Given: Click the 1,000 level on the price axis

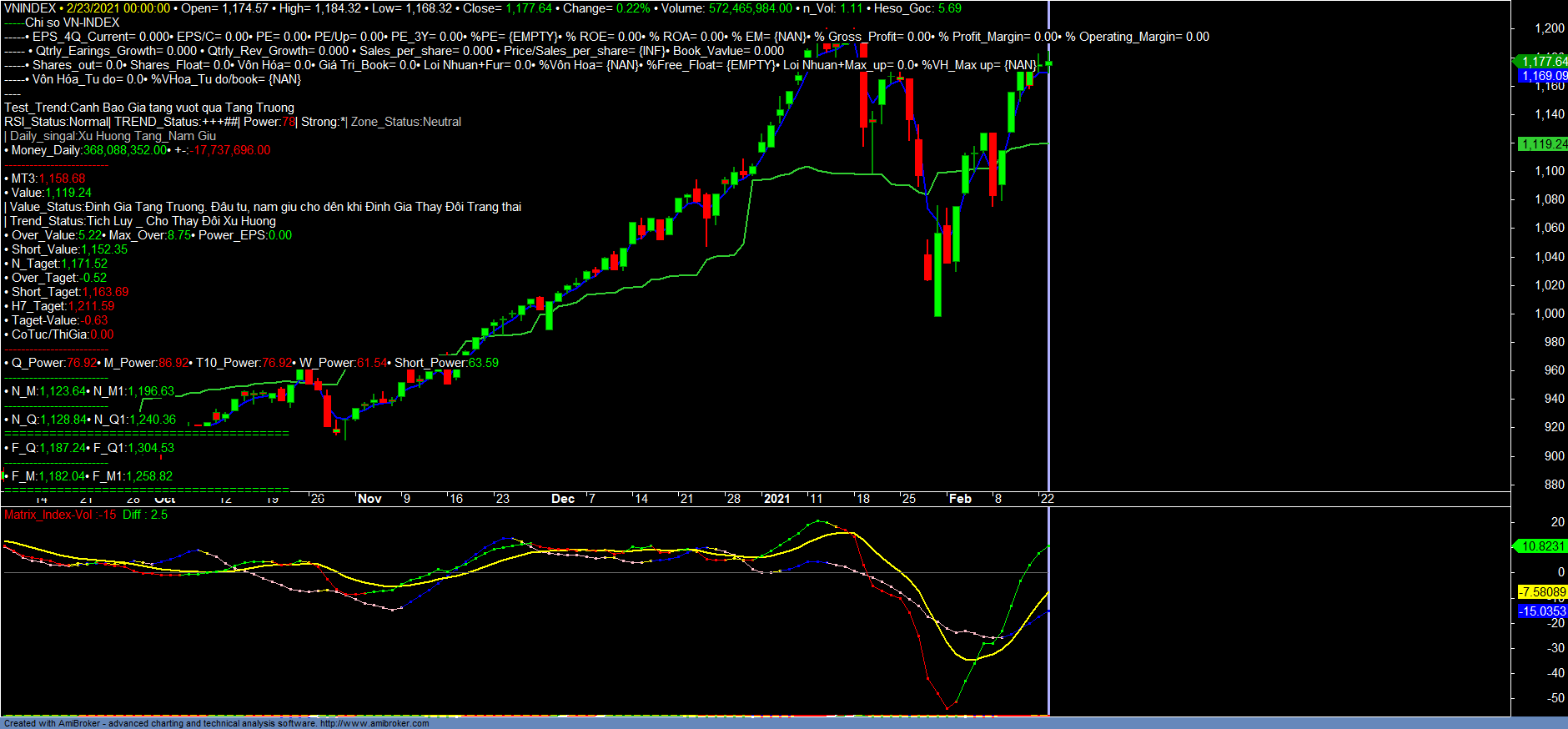Looking at the screenshot, I should [1550, 314].
